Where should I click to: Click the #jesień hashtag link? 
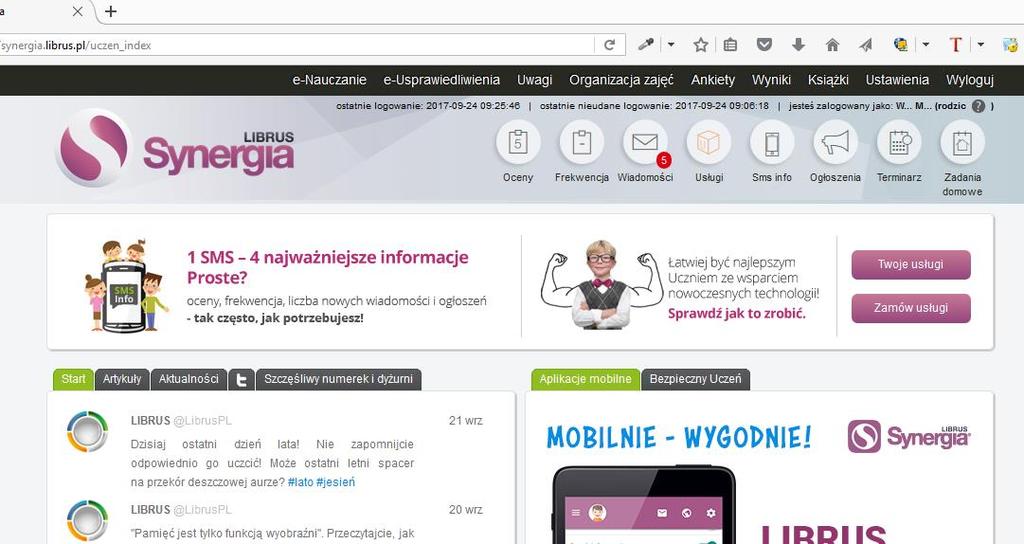pos(336,483)
